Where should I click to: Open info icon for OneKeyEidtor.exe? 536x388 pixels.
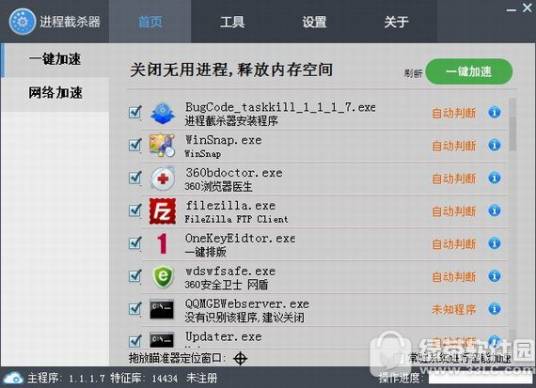coord(494,243)
